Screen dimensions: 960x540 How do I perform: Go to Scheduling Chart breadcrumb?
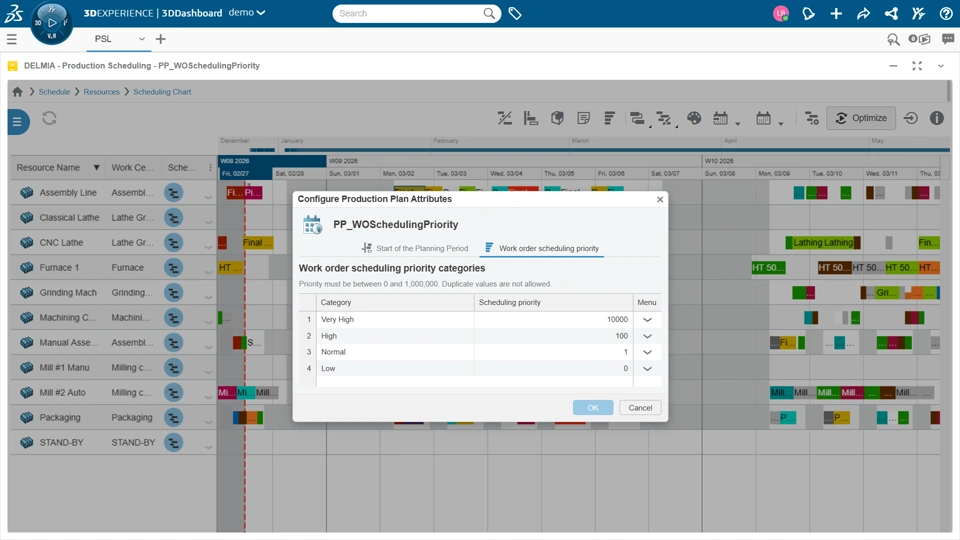point(162,92)
